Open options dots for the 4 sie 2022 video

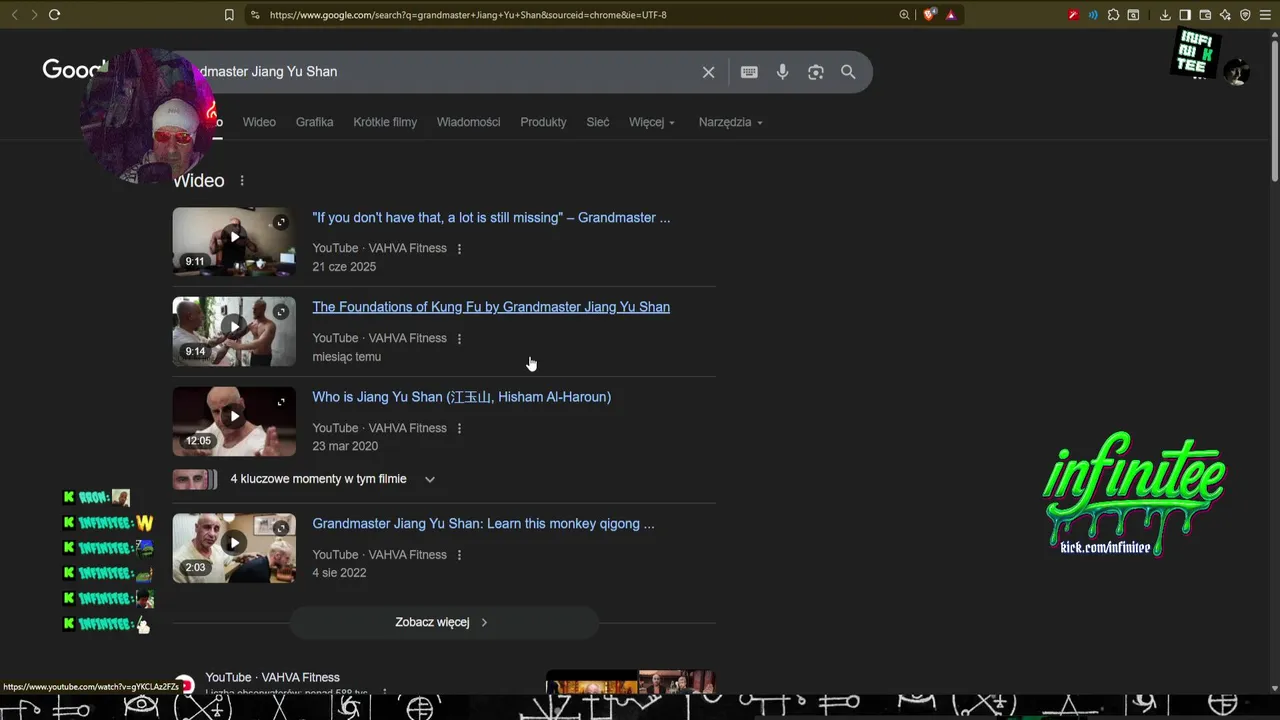[459, 555]
